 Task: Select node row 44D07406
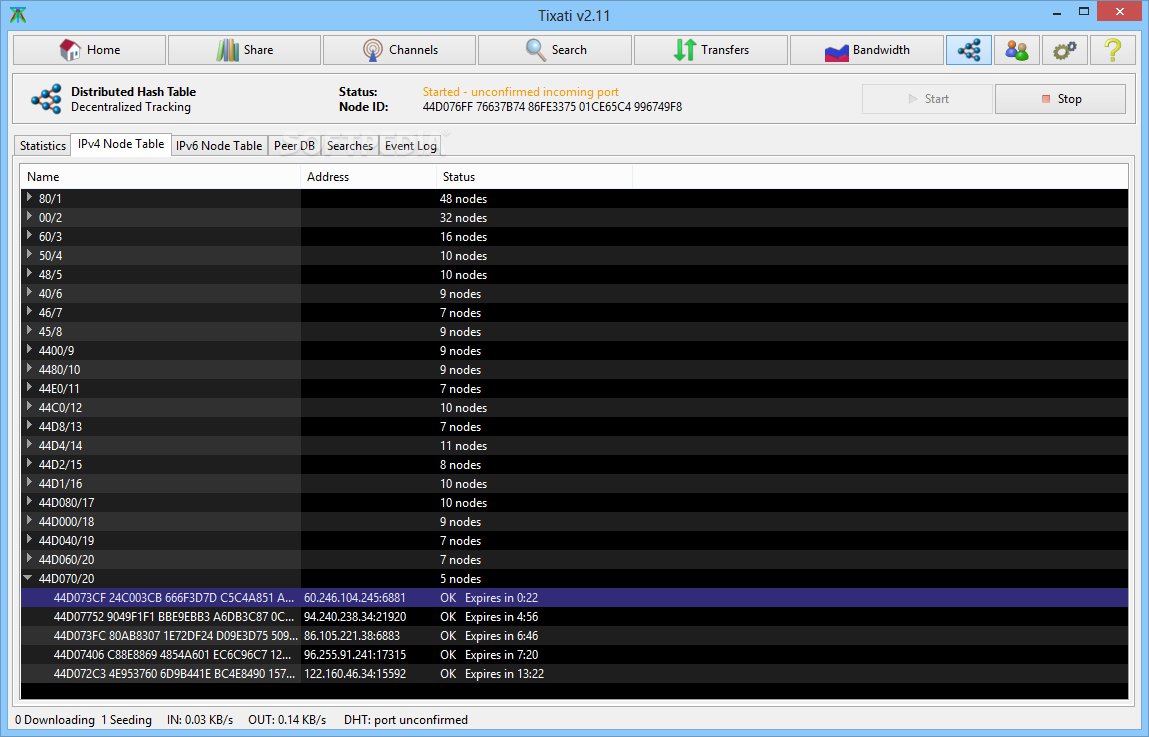coord(574,655)
